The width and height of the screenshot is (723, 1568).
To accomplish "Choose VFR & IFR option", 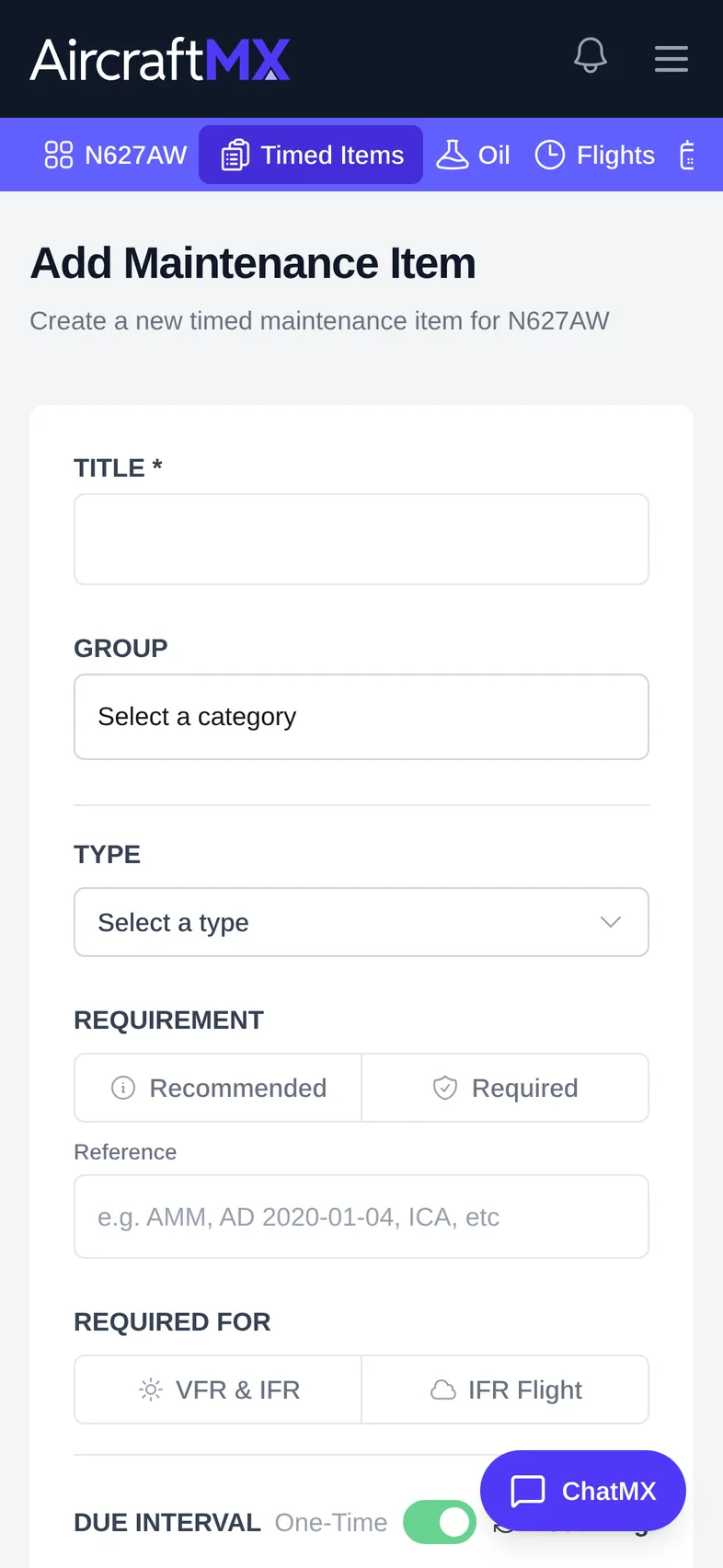I will (x=218, y=1389).
